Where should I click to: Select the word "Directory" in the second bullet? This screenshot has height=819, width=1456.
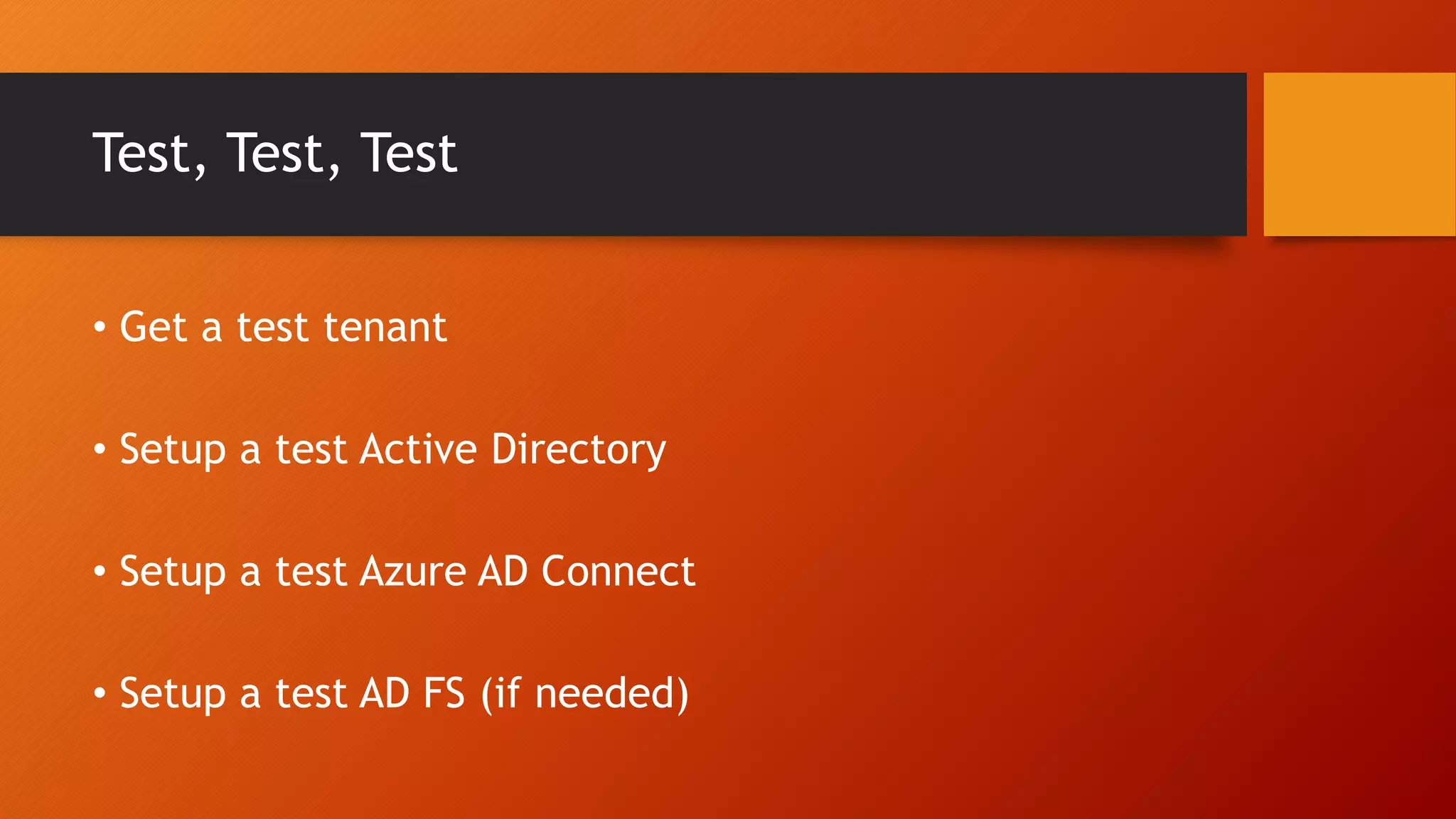(578, 450)
